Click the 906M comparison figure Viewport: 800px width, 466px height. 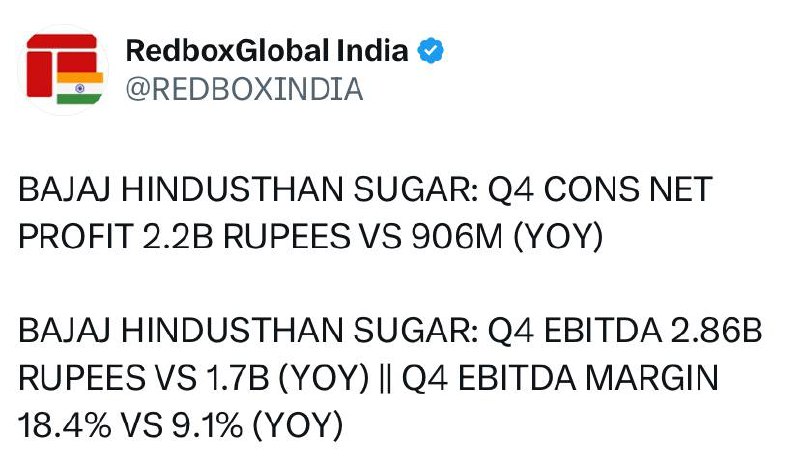click(457, 237)
